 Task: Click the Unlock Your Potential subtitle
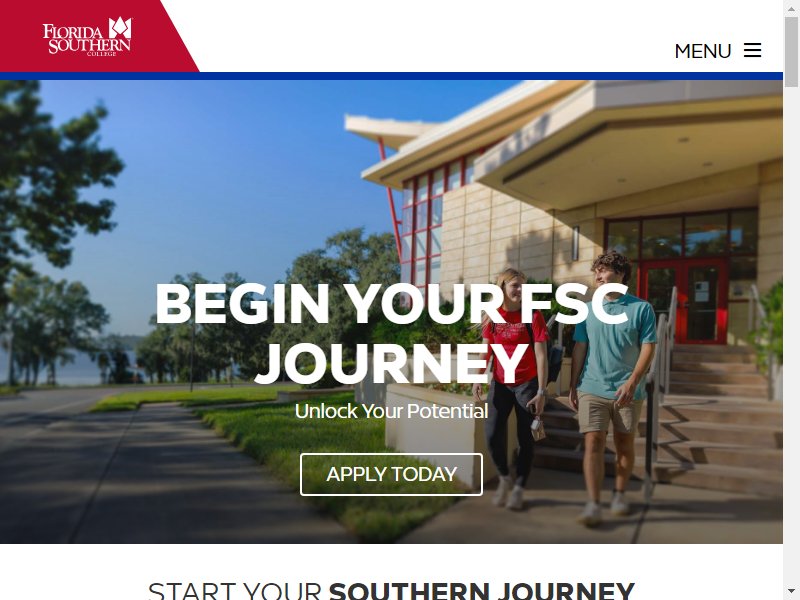[391, 411]
